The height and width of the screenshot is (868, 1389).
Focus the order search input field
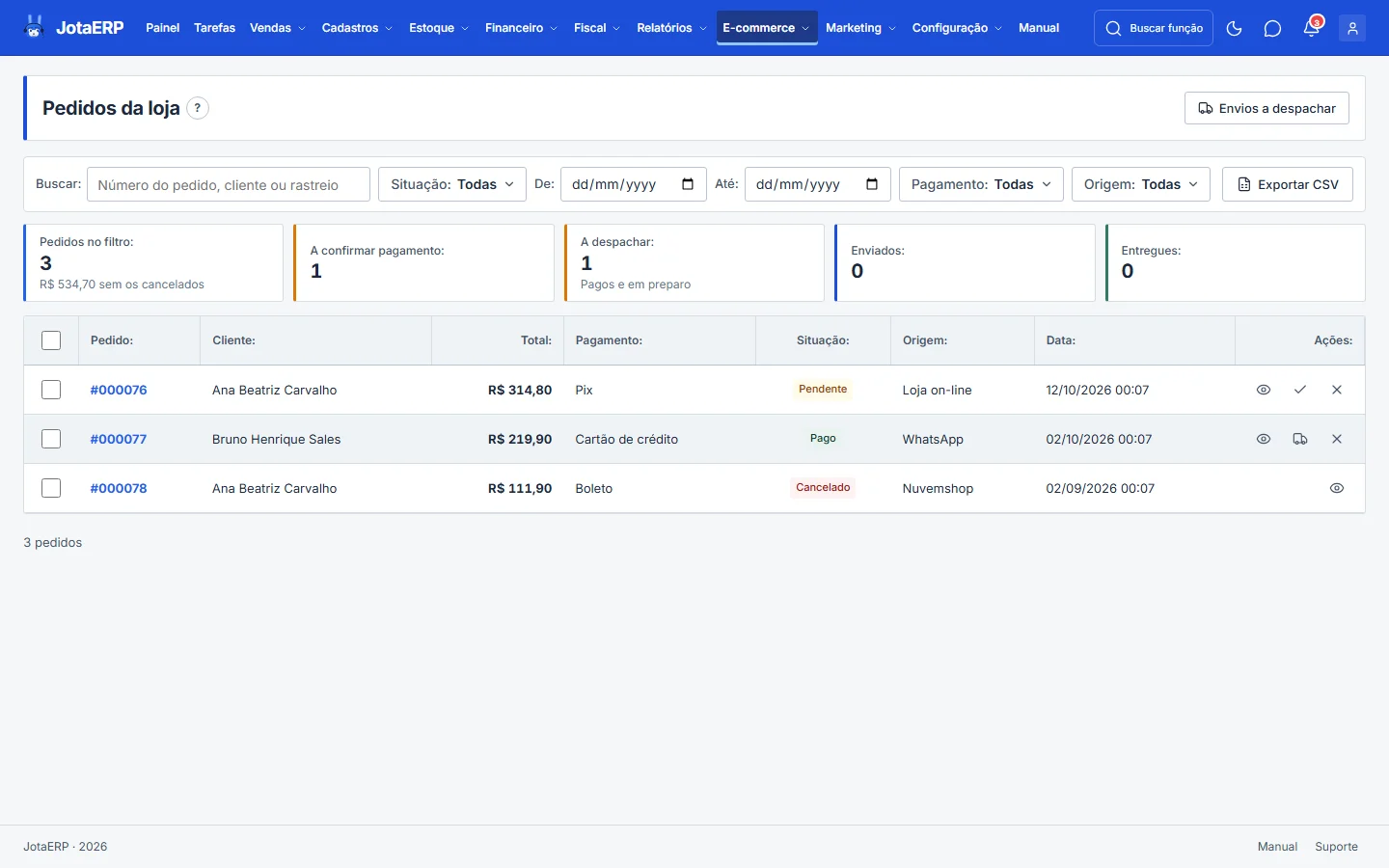pos(229,184)
